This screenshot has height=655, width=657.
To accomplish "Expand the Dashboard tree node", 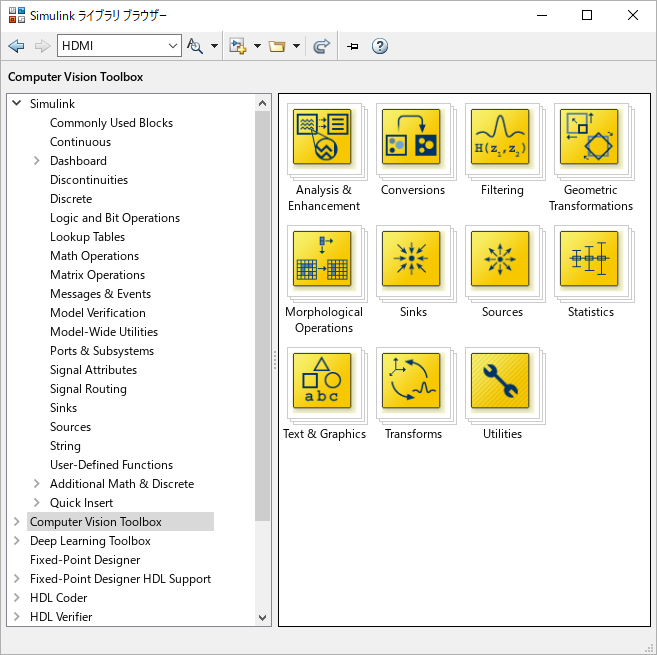I will pos(36,161).
